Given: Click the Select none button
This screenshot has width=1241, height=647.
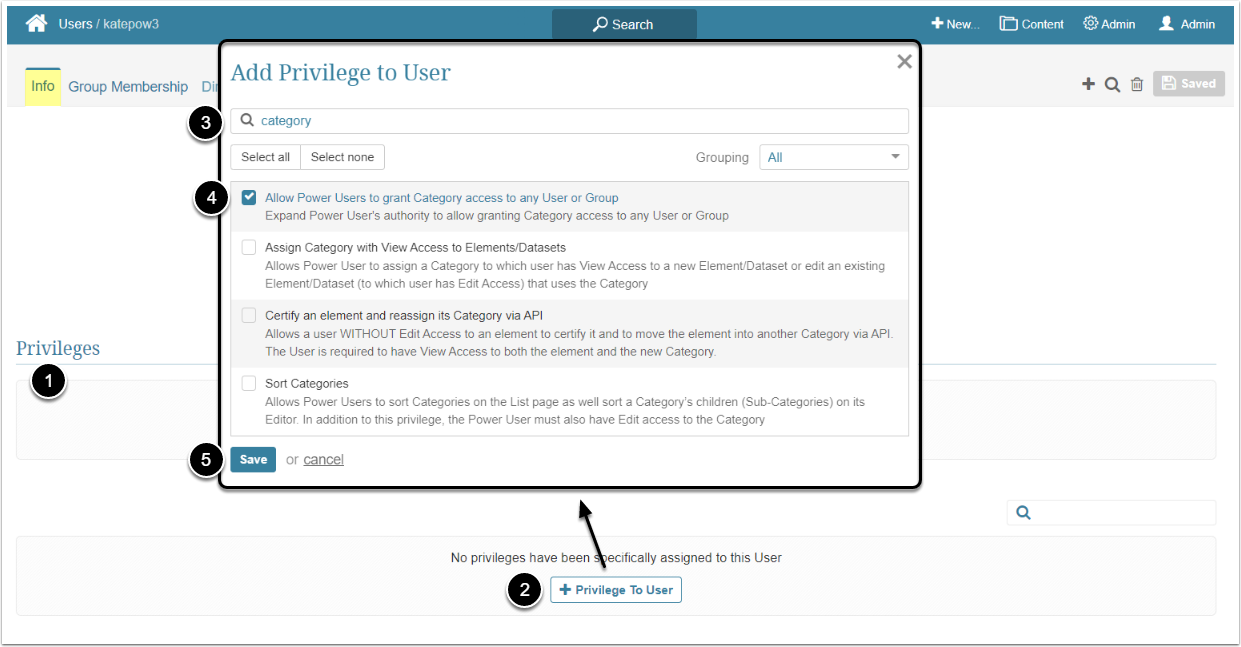Looking at the screenshot, I should click(342, 157).
